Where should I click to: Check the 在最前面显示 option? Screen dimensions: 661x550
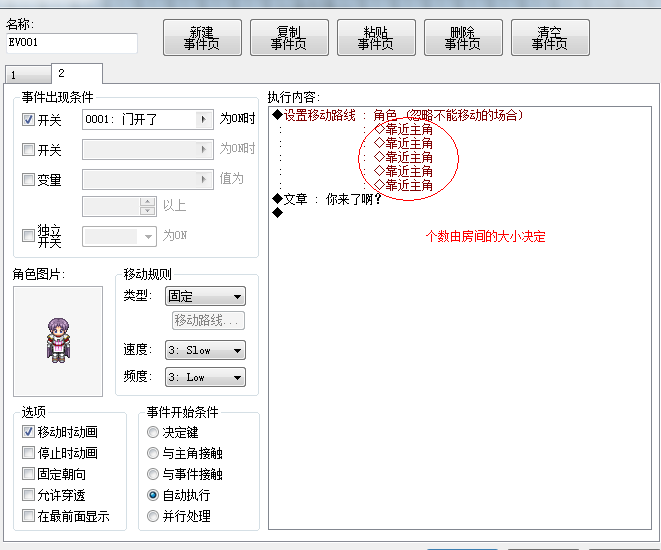28,515
